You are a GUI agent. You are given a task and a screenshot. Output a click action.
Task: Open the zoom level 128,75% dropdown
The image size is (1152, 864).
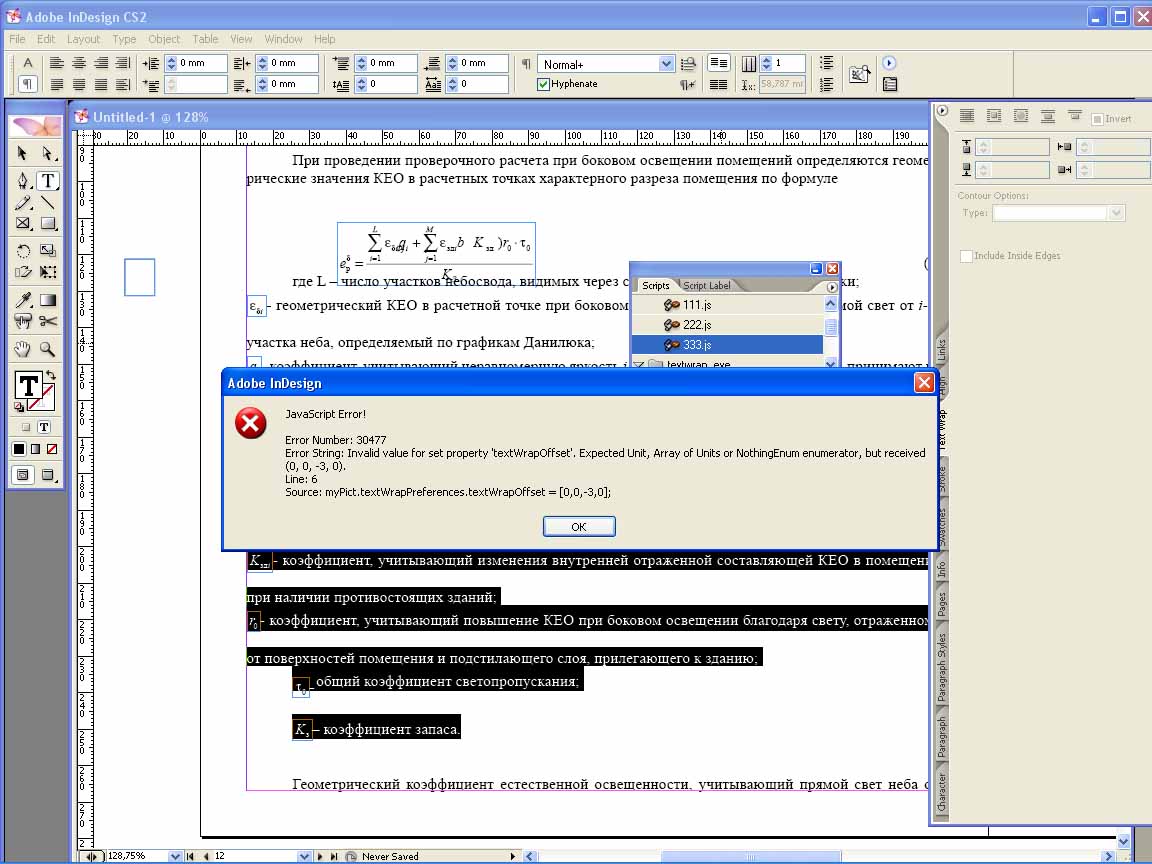(x=175, y=857)
